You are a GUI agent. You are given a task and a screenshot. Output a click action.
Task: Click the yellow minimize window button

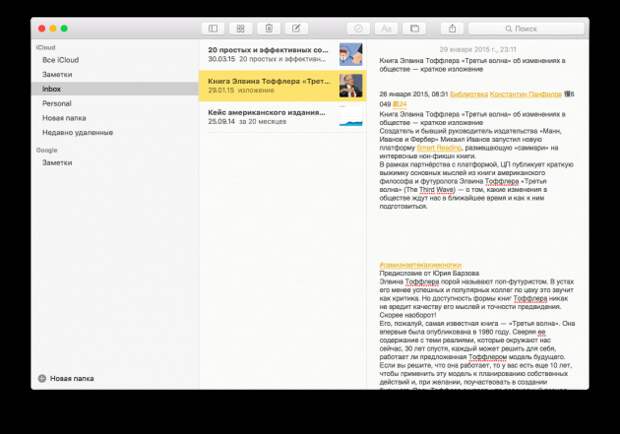[x=53, y=28]
